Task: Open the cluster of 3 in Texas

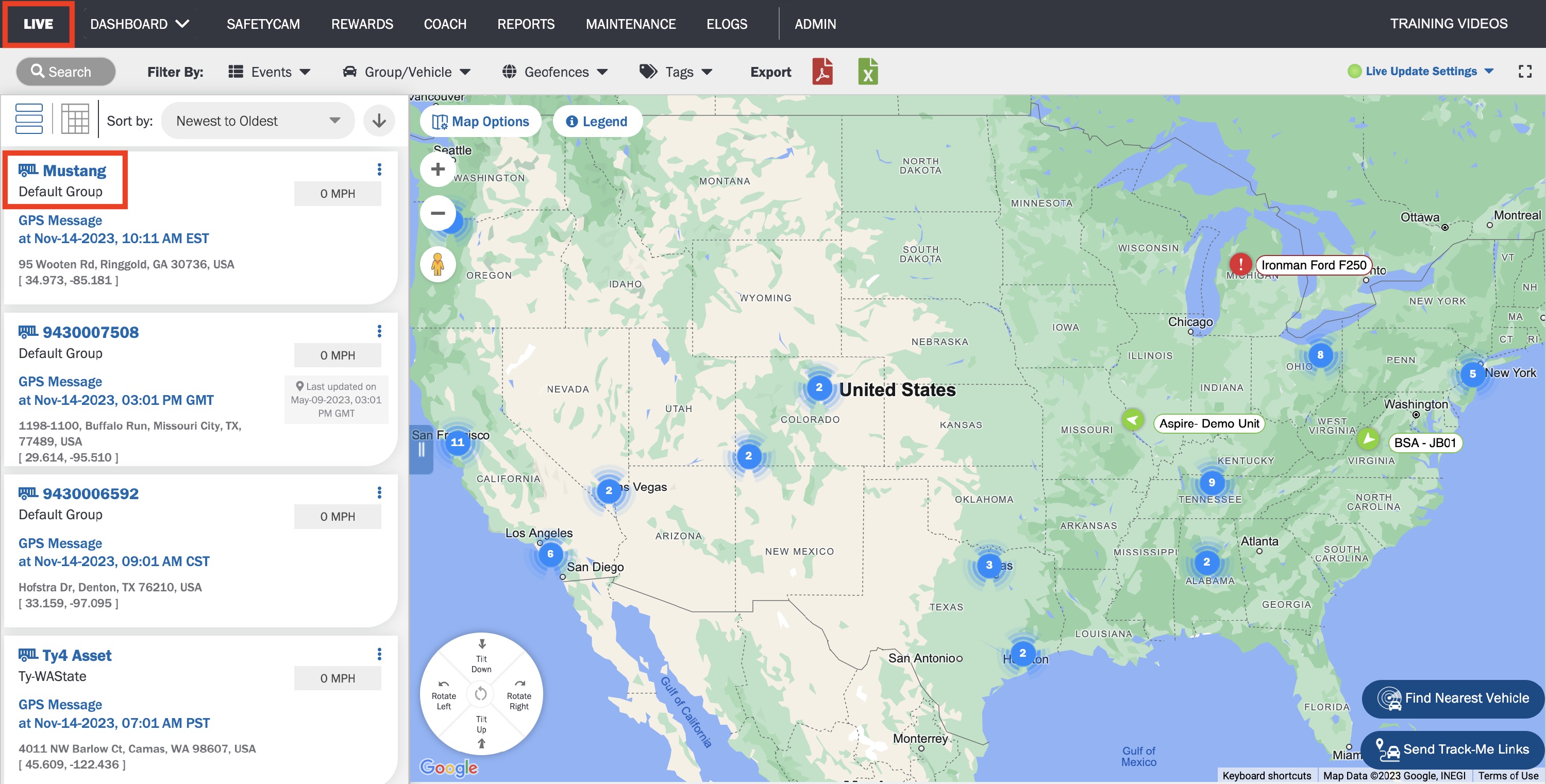Action: tap(989, 565)
